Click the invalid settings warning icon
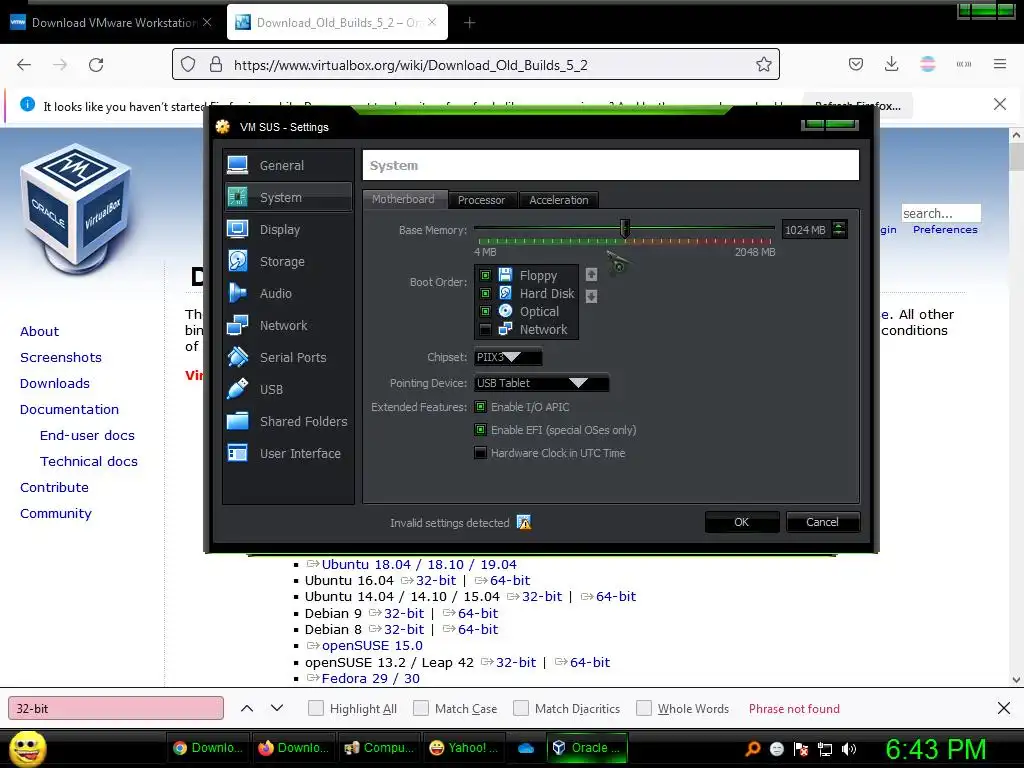Viewport: 1024px width, 768px height. [x=524, y=522]
